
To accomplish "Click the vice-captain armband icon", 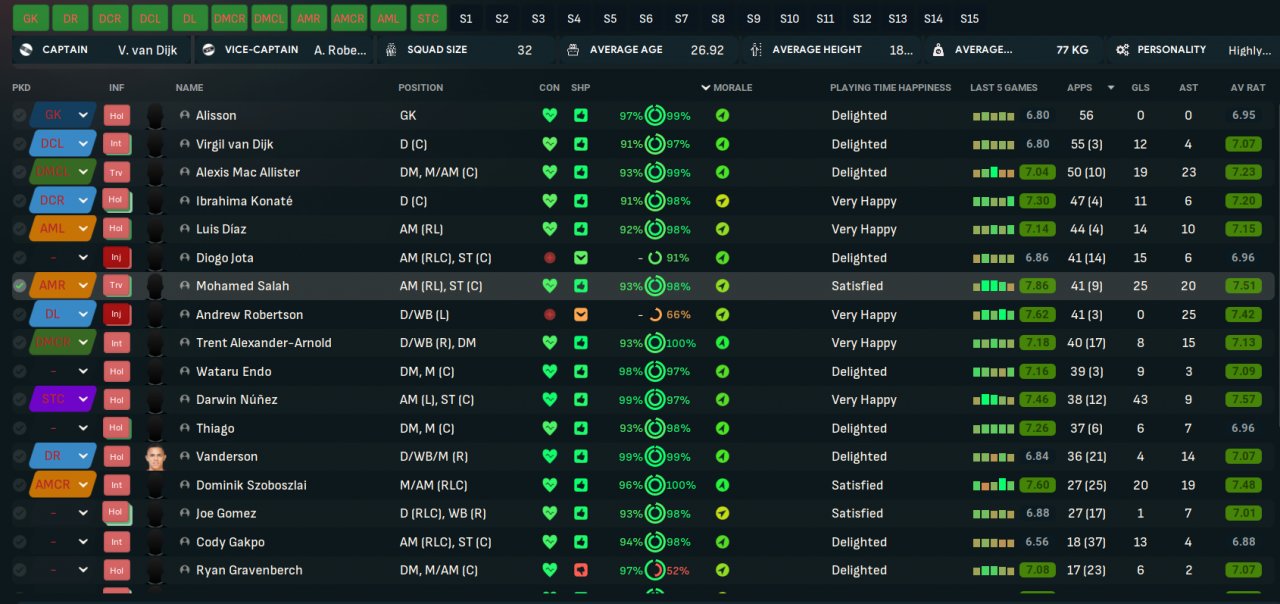I will coord(209,50).
